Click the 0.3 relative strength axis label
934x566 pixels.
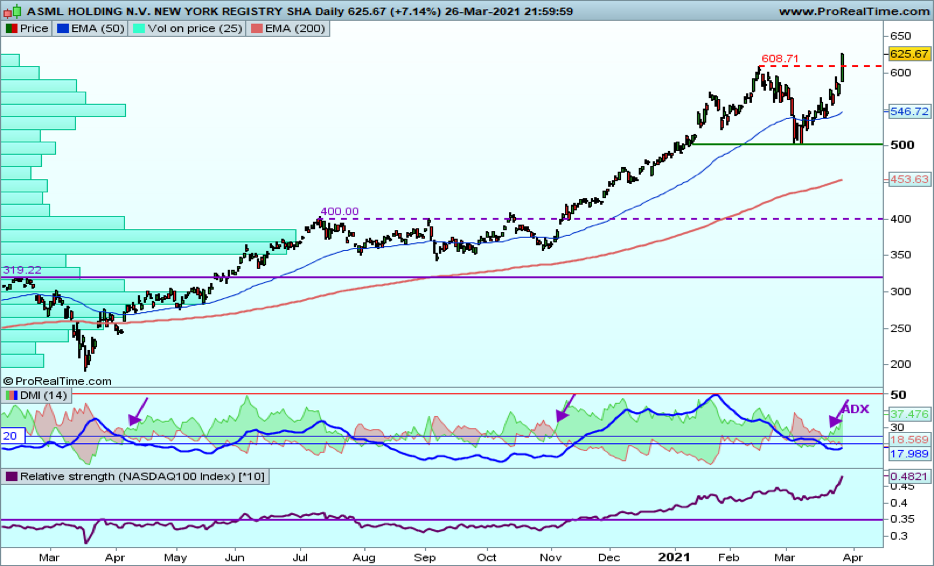(898, 536)
